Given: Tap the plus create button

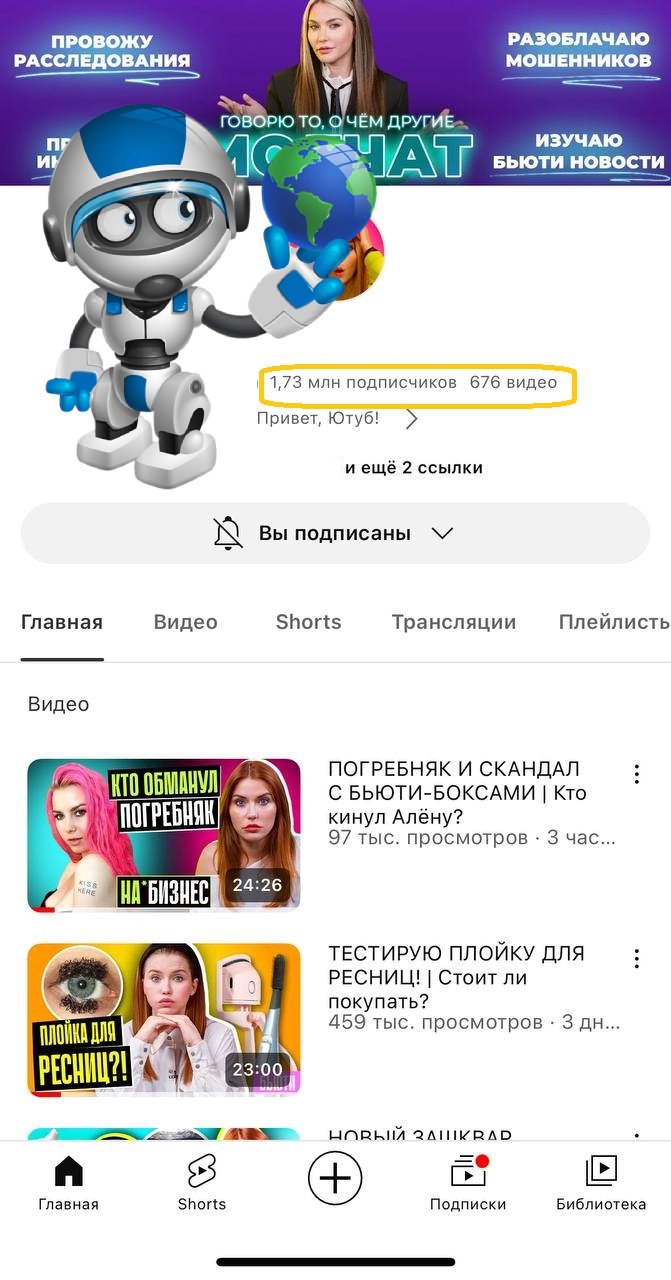Looking at the screenshot, I should coord(335,1180).
